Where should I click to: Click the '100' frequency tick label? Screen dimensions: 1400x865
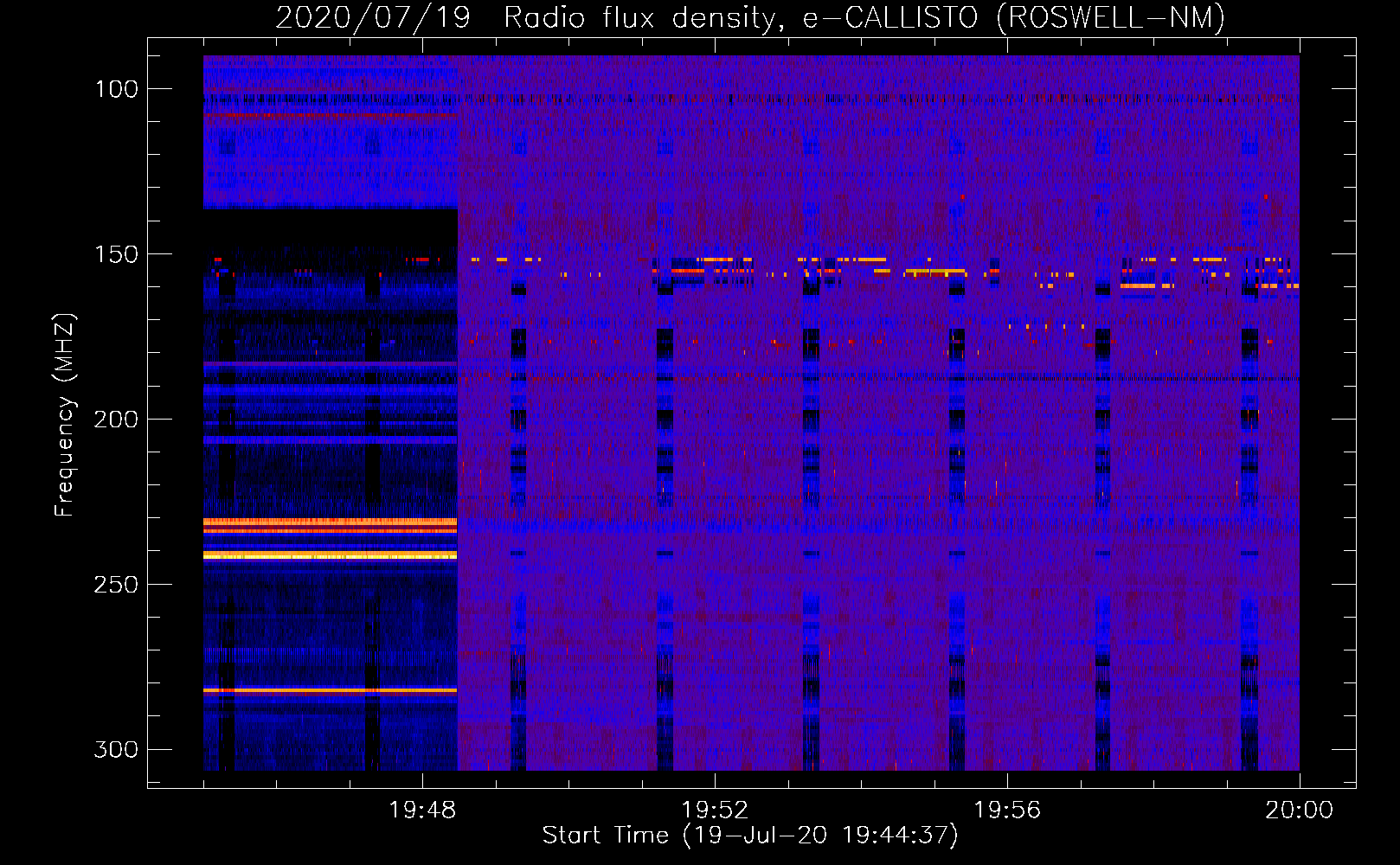(117, 89)
